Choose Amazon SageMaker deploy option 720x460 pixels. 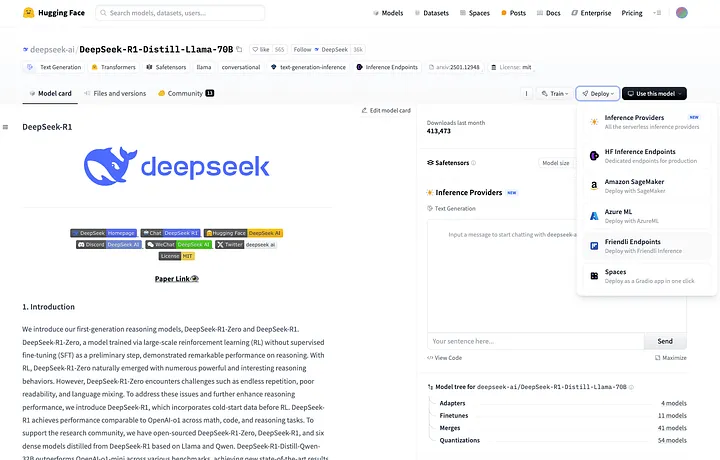[x=647, y=186]
